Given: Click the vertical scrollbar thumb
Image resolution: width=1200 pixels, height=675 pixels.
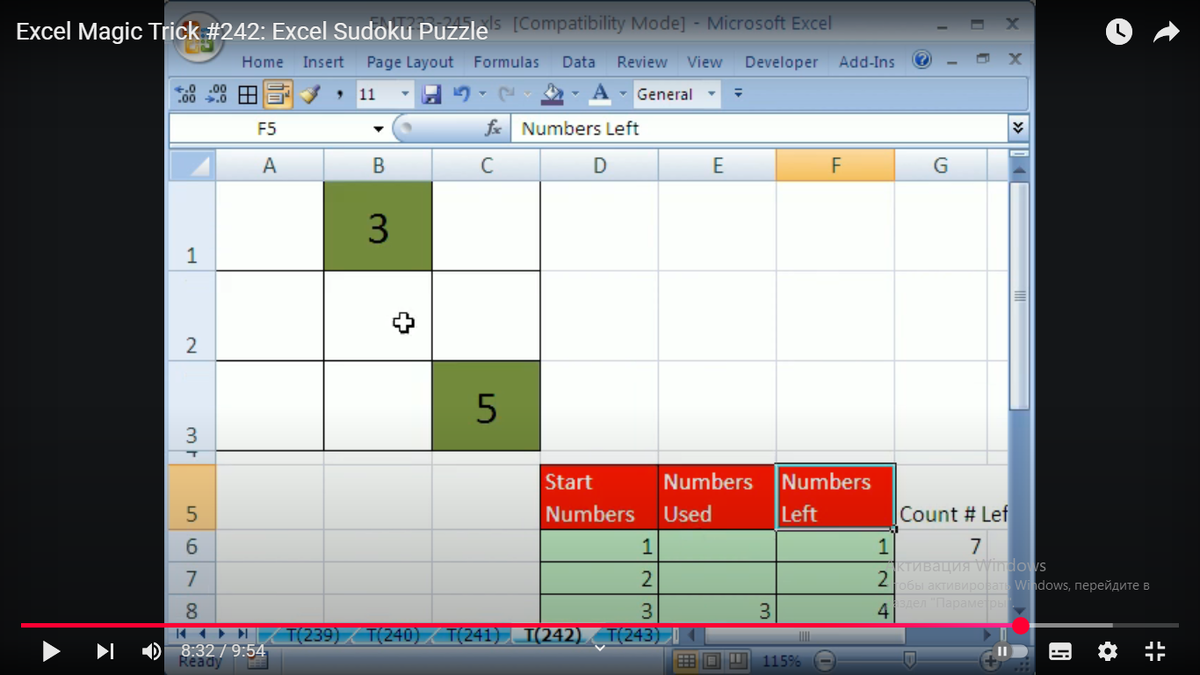Looking at the screenshot, I should coord(1019,295).
